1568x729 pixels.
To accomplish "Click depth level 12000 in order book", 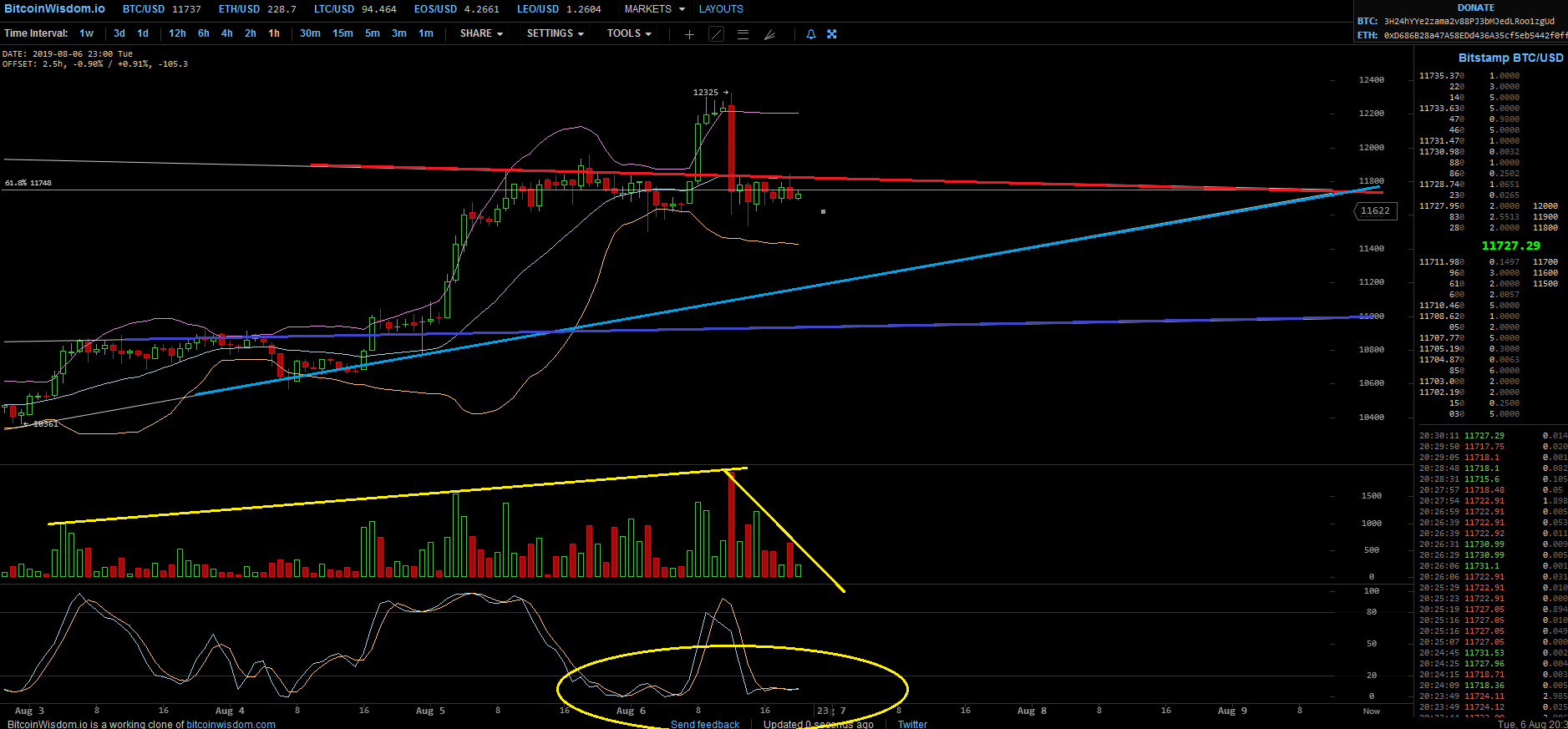I will (1545, 206).
